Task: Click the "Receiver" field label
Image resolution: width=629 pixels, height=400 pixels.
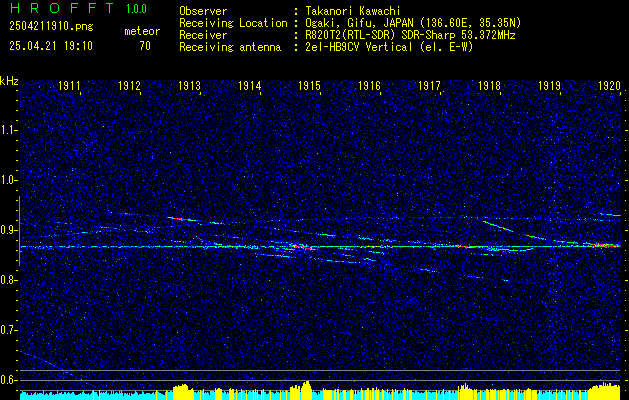Action: pyautogui.click(x=203, y=35)
